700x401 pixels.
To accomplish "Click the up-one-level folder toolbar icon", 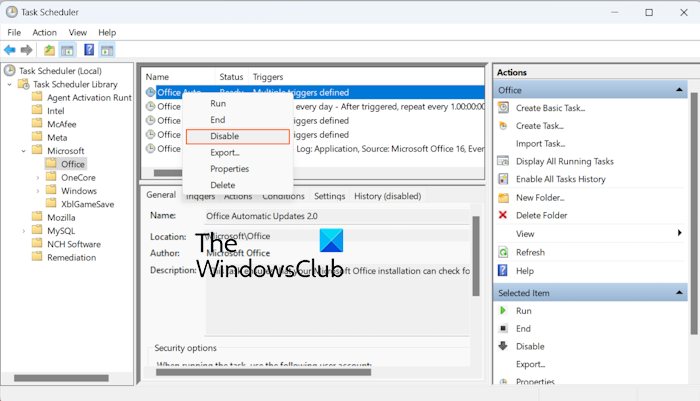I will [50, 50].
